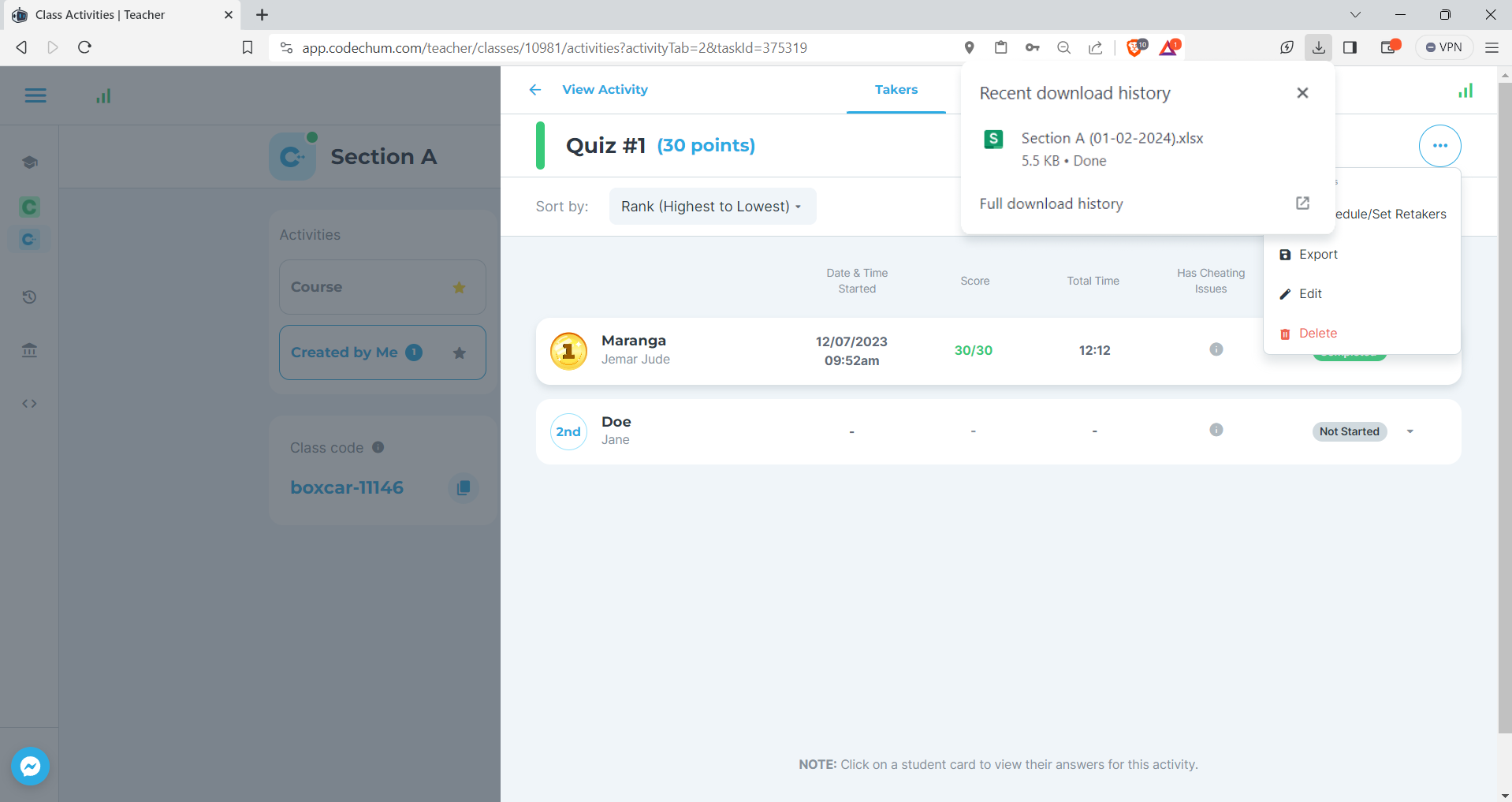
Task: Toggle the star on the Course card
Action: pyautogui.click(x=459, y=288)
